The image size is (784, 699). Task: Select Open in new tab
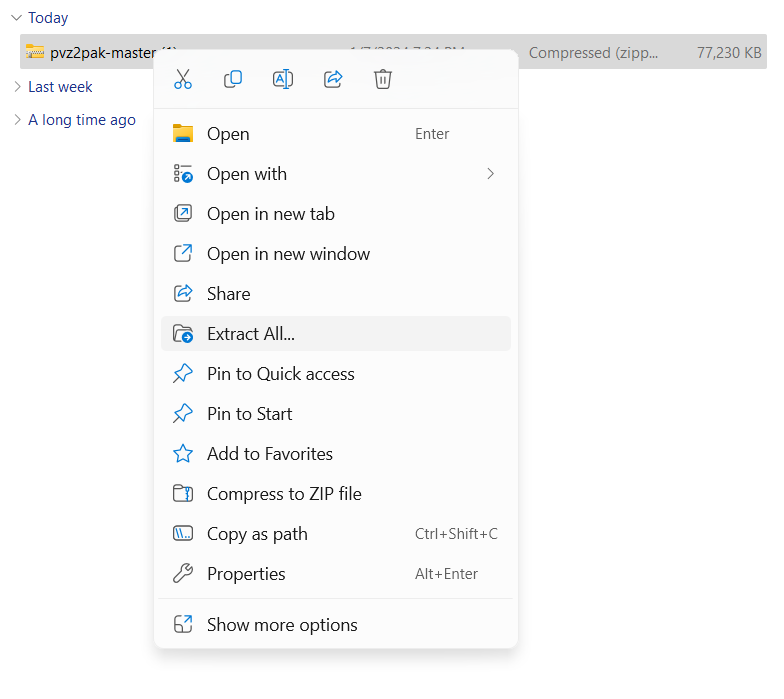tap(270, 214)
